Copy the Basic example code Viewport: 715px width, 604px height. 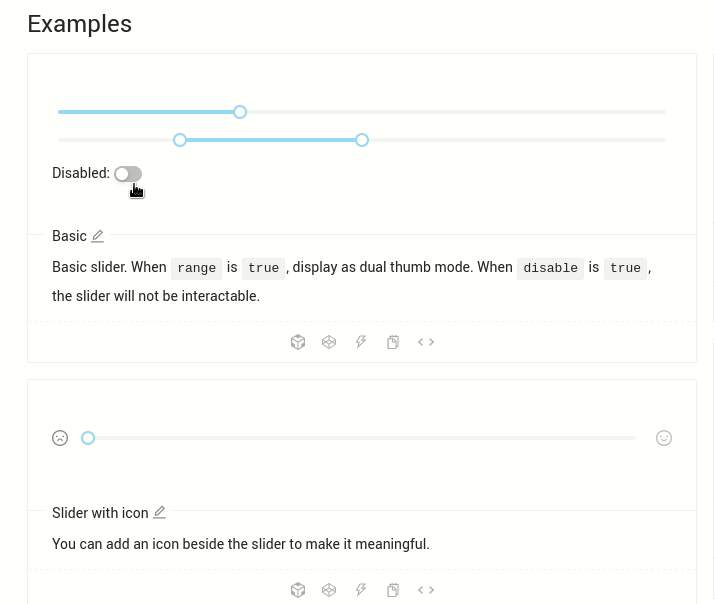(x=393, y=342)
